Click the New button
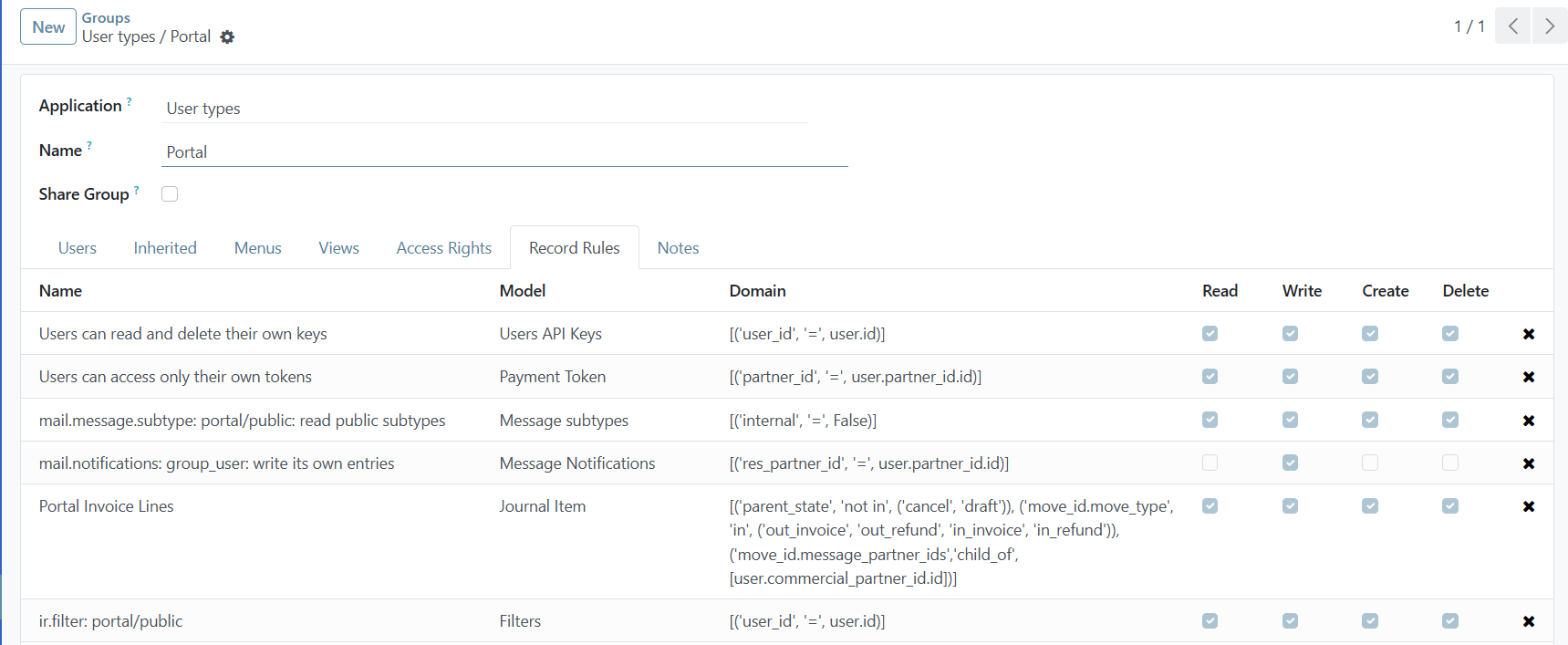 48,27
